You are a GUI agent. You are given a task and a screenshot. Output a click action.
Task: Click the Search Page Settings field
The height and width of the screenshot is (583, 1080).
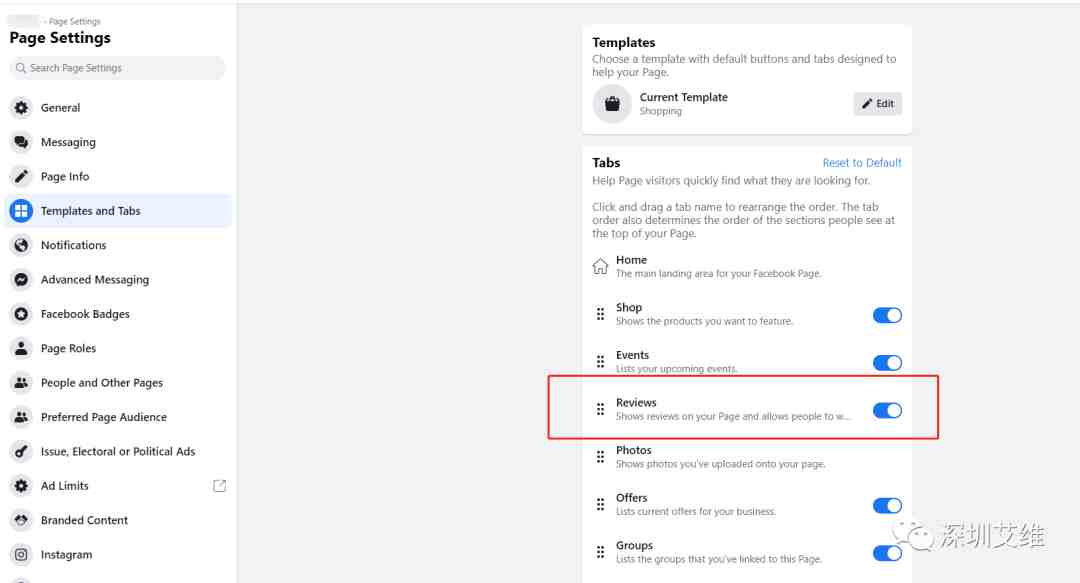point(118,68)
